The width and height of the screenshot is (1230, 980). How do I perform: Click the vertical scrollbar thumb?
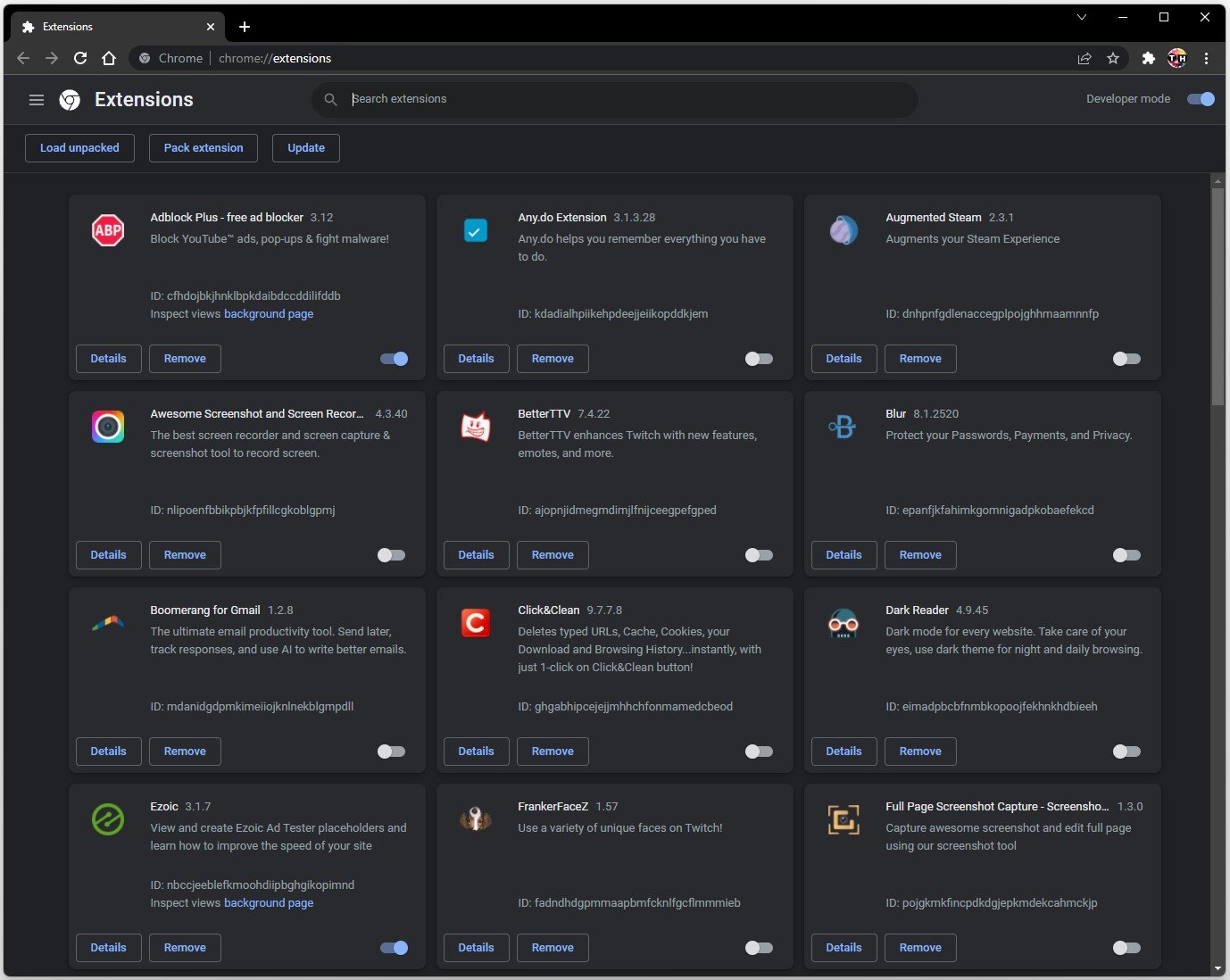click(x=1218, y=295)
